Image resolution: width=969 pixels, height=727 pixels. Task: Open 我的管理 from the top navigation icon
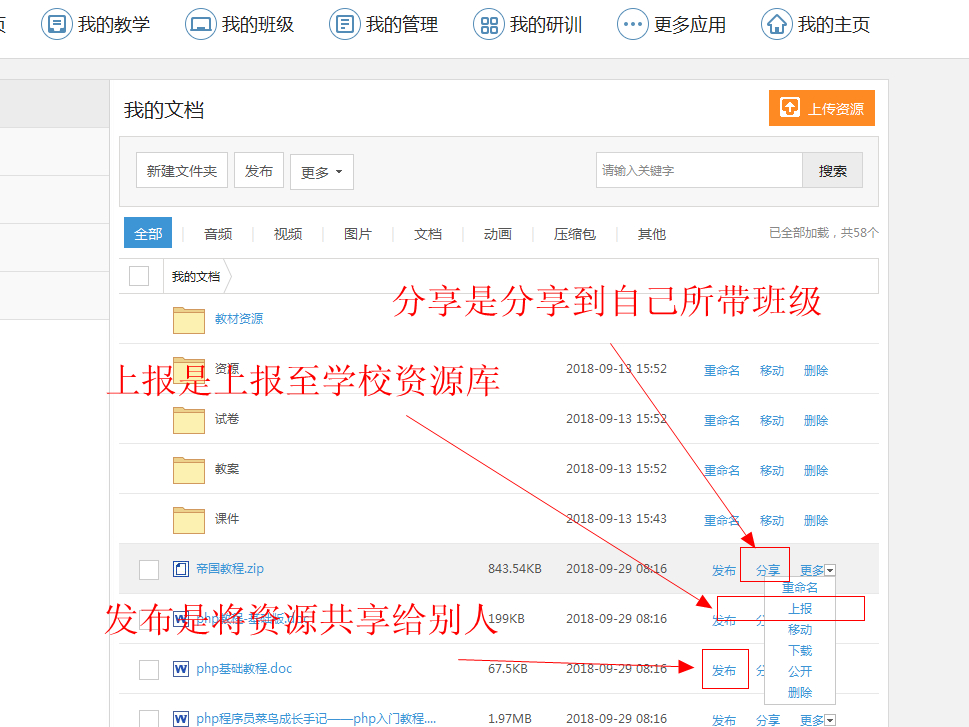[x=345, y=24]
